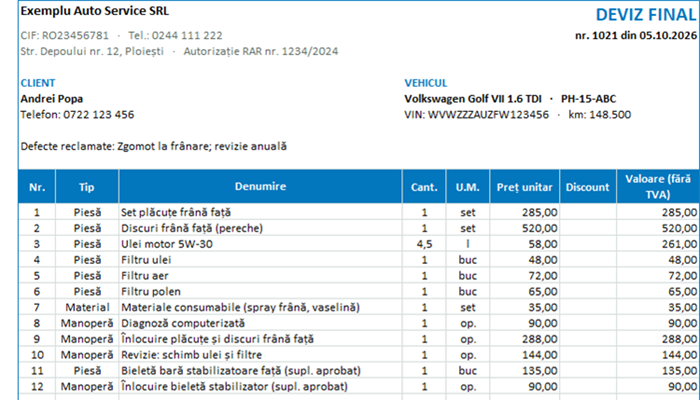Select cell 'Discuri frână față (pereche)'
Image resolution: width=700 pixels, height=400 pixels.
coord(260,228)
